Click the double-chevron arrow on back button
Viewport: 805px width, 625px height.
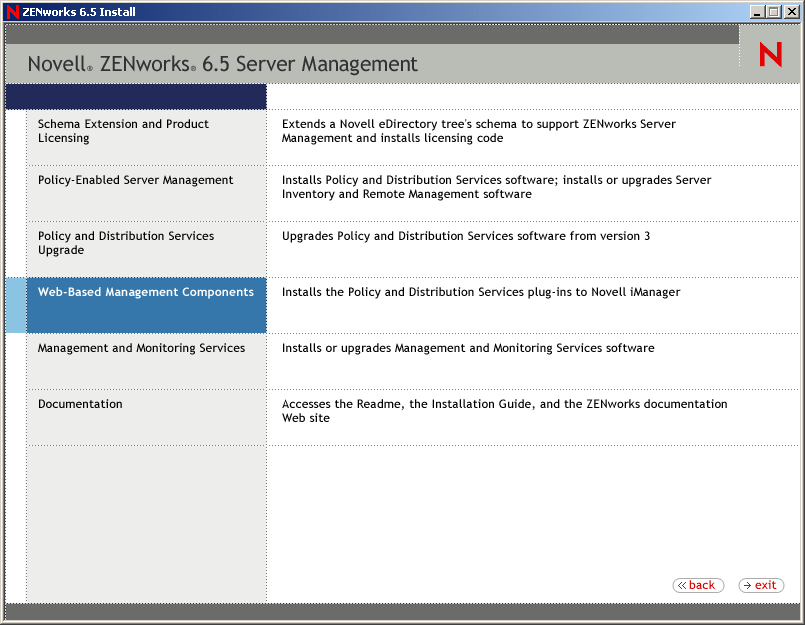tap(685, 585)
